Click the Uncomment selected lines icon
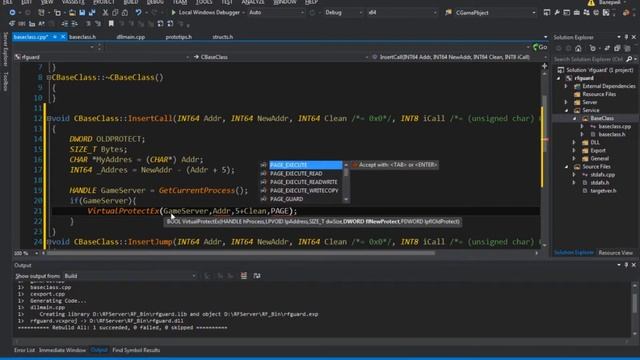Image resolution: width=640 pixels, height=360 pixels. (x=98, y=24)
